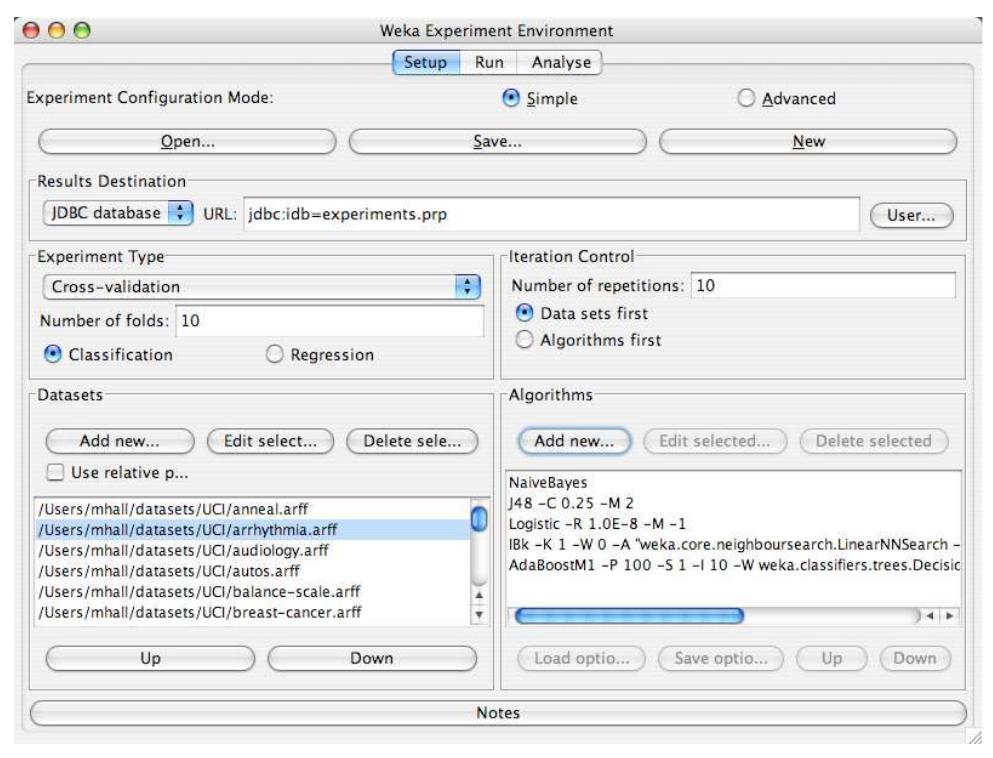This screenshot has height=758, width=993.
Task: Close the Weka Experiment Environment window
Action: click(31, 30)
